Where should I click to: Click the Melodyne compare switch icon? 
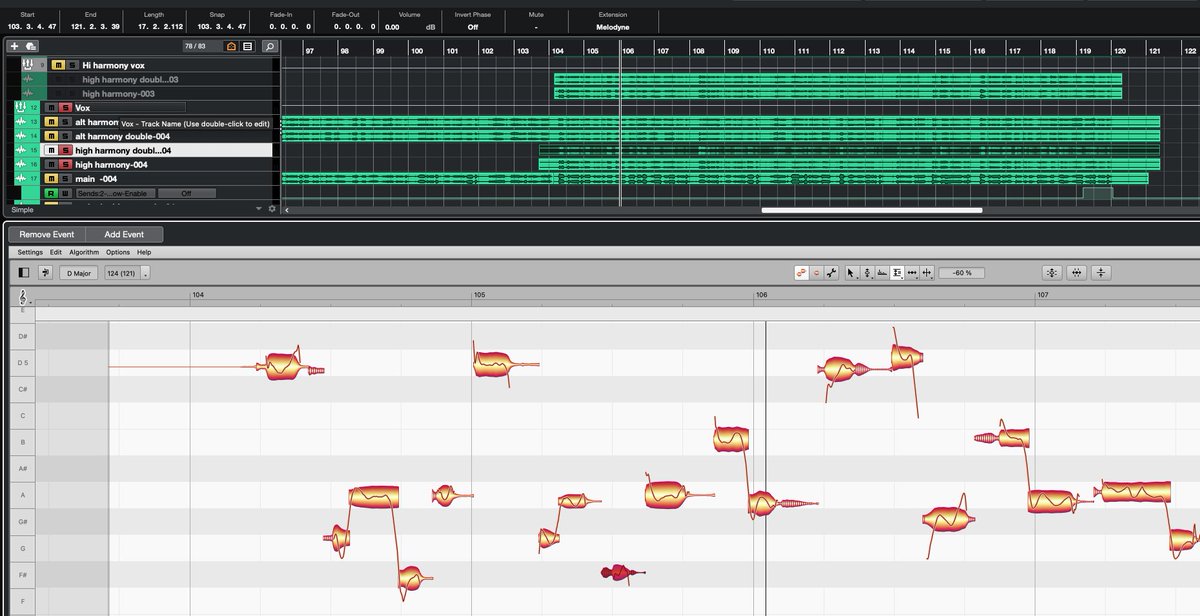click(x=46, y=272)
